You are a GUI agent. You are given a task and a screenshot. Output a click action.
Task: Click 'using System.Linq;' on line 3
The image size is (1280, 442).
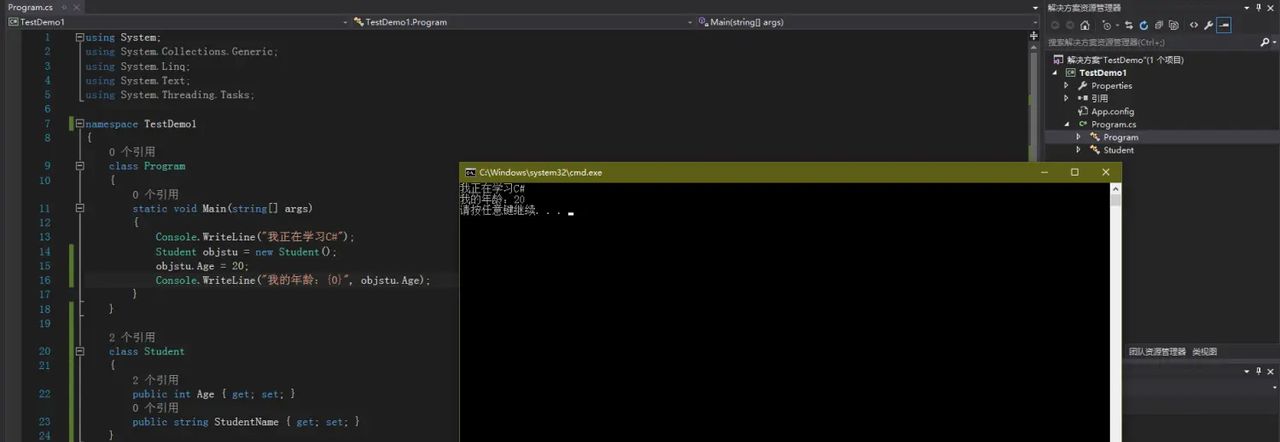click(138, 66)
